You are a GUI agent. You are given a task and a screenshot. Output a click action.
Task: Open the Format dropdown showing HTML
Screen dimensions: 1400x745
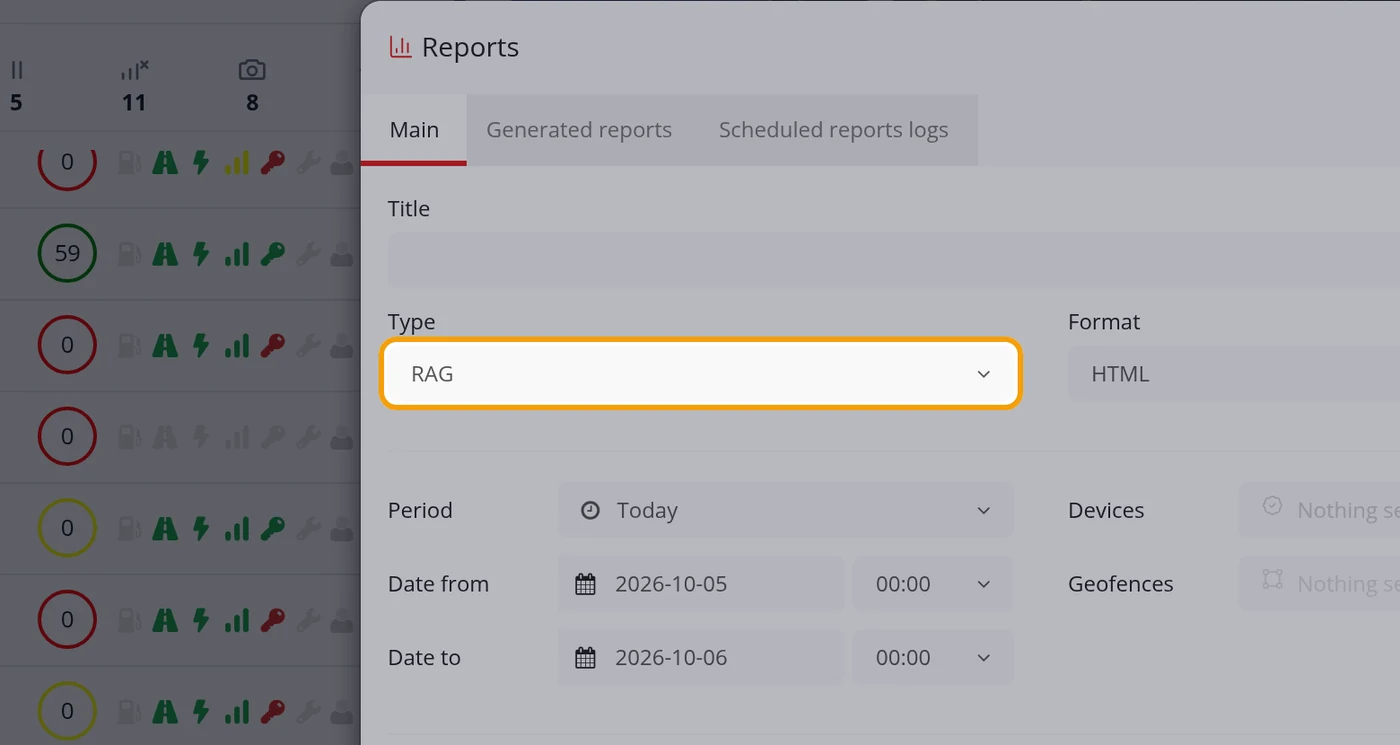pos(1234,374)
